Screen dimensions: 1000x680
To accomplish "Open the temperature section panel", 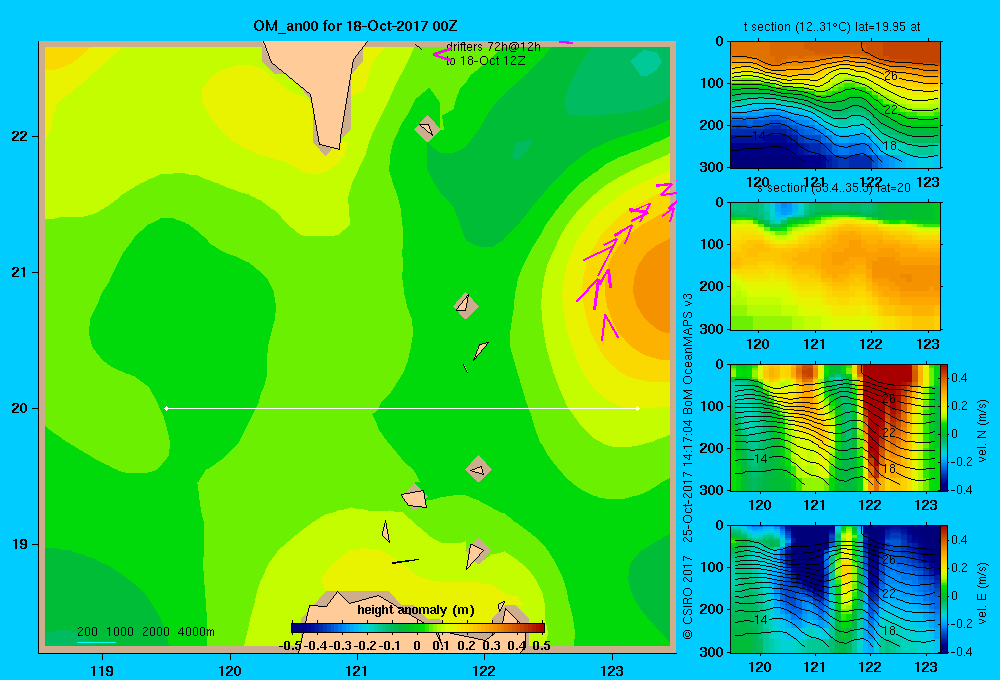I will 835,105.
